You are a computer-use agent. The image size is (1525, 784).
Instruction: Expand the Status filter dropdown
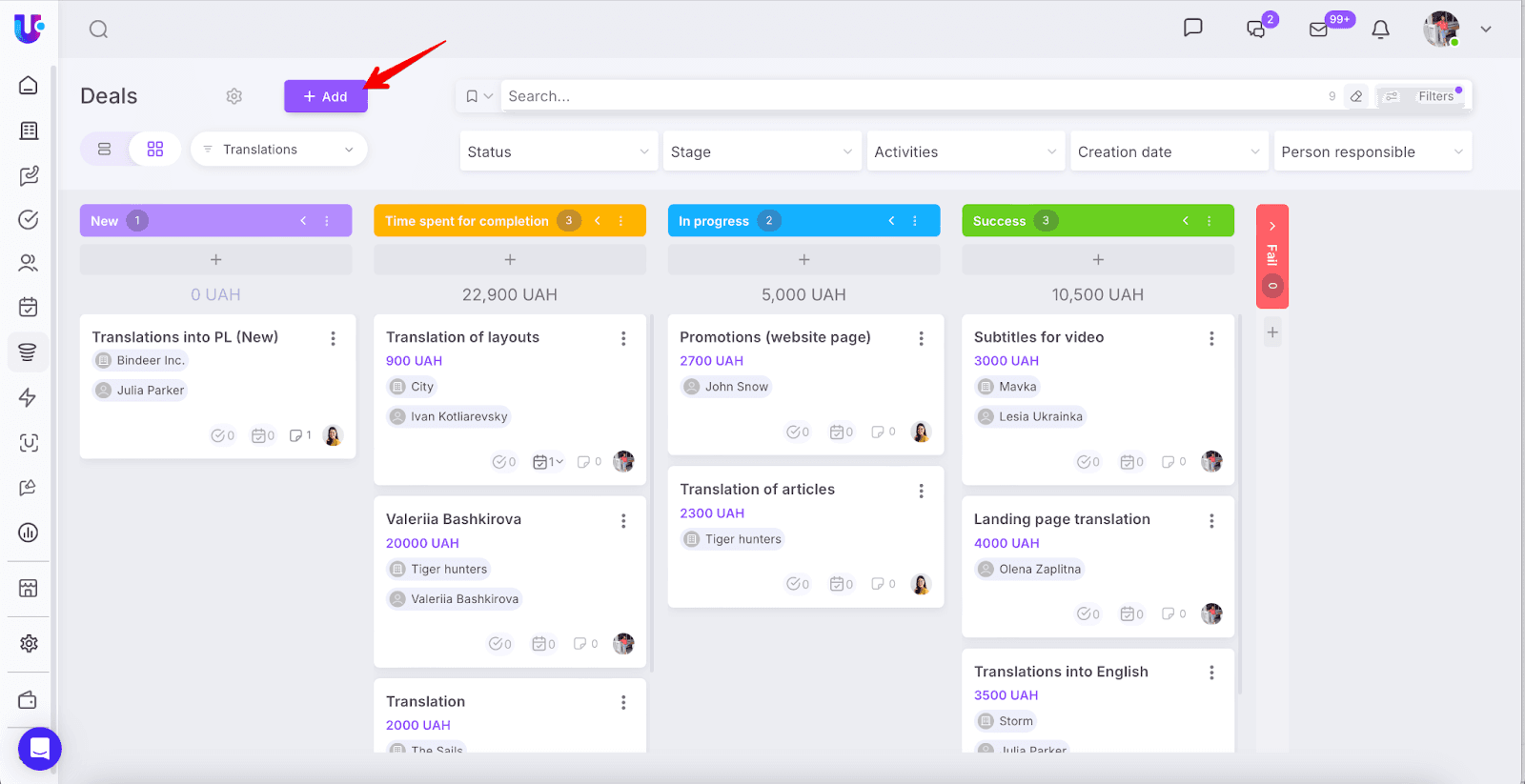(559, 151)
